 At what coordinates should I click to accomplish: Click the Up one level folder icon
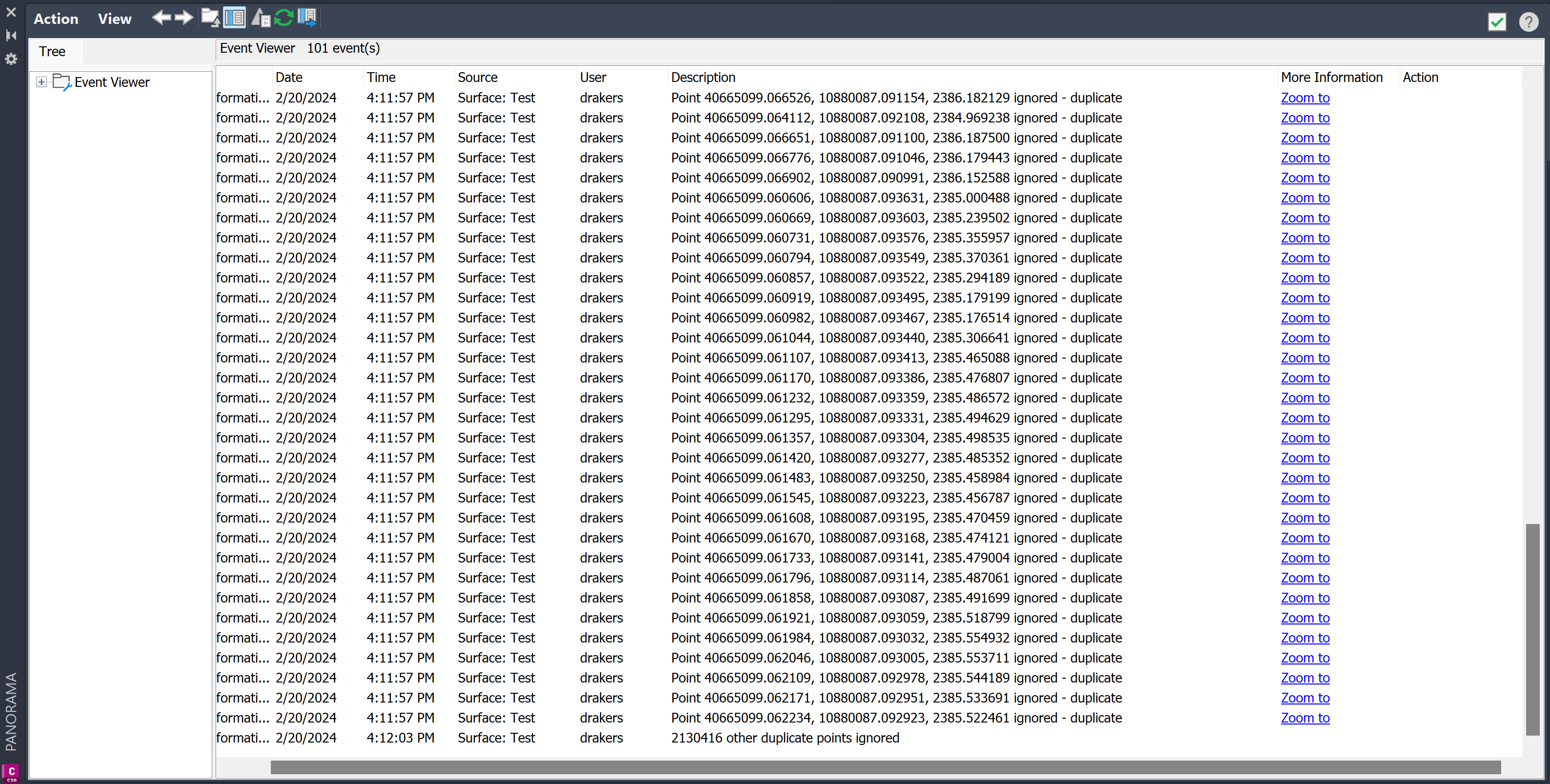(209, 18)
